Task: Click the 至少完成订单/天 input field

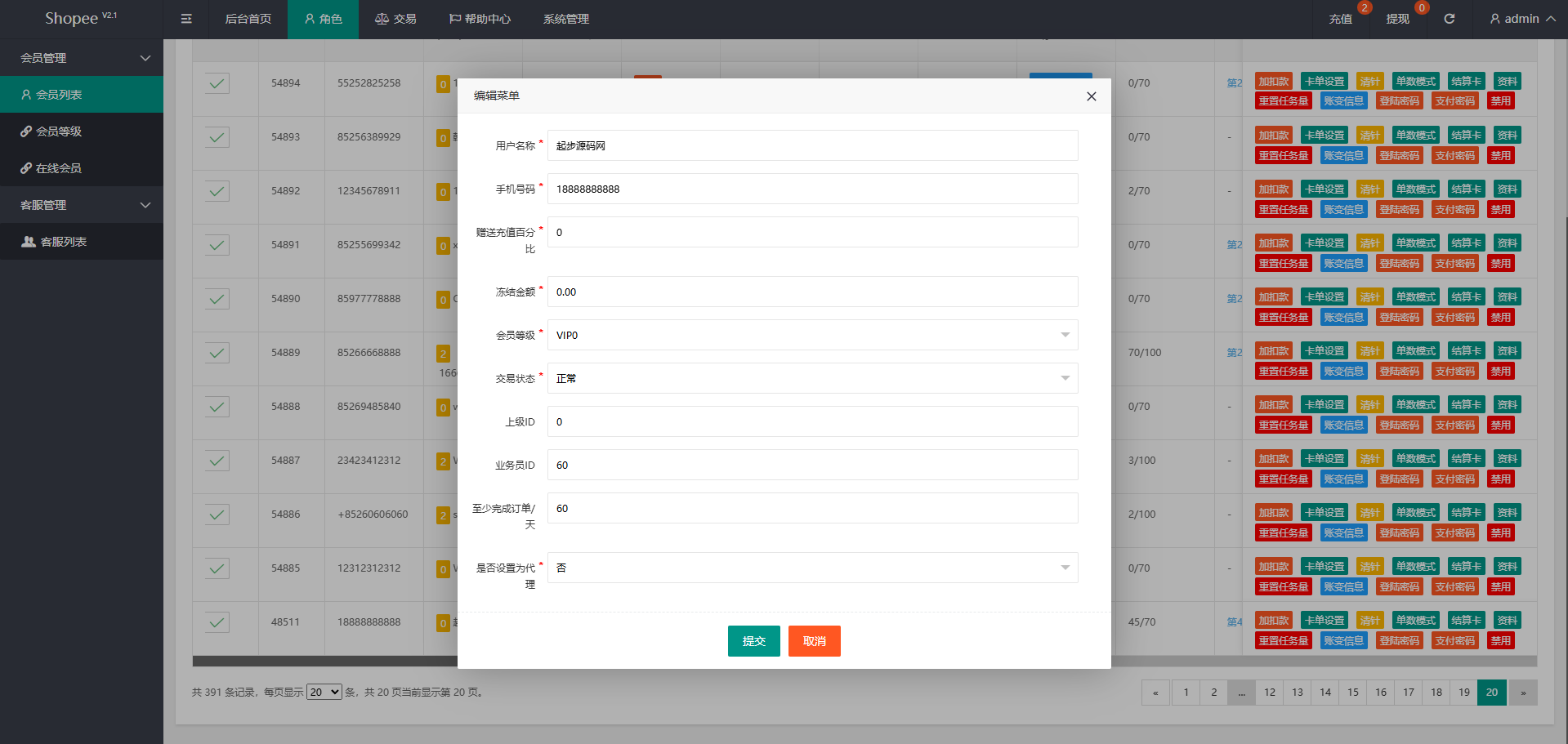Action: pos(812,508)
